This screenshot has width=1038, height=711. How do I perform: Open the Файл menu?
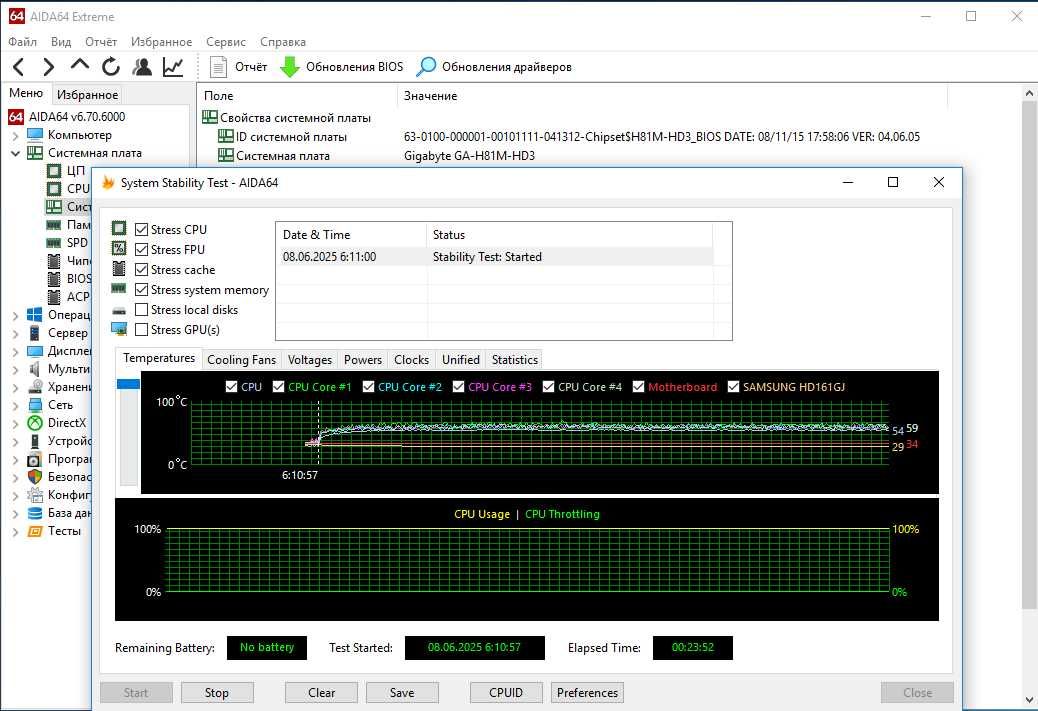pyautogui.click(x=23, y=42)
